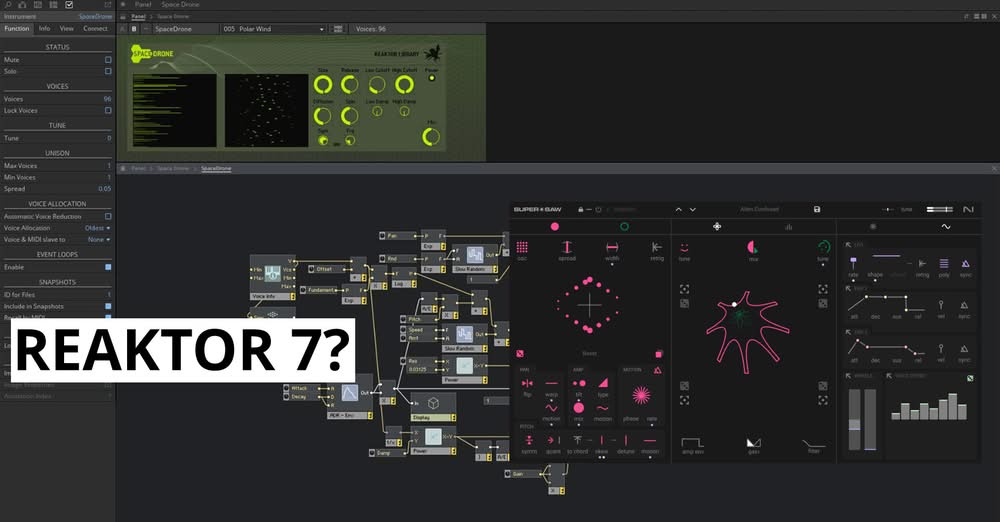Switch to the Info tab
The image size is (1000, 522).
pyautogui.click(x=44, y=29)
